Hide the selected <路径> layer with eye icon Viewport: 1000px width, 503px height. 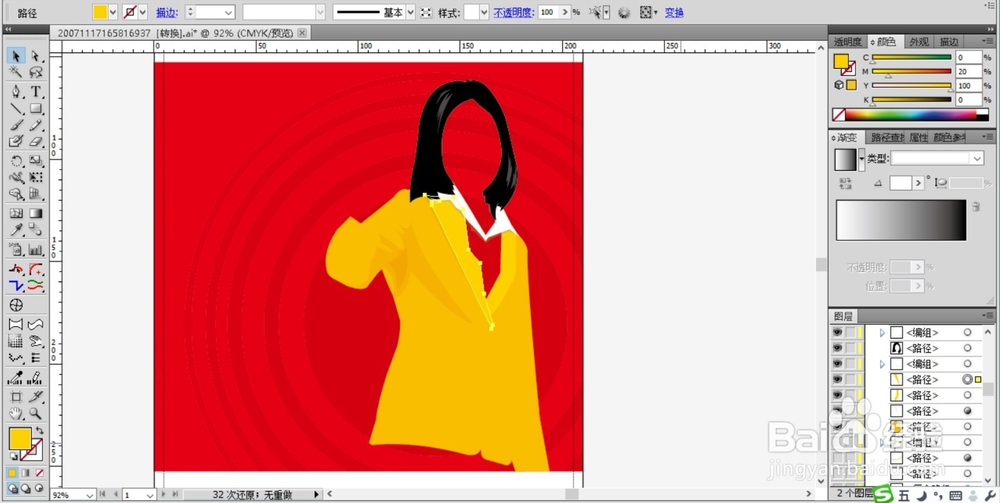837,379
